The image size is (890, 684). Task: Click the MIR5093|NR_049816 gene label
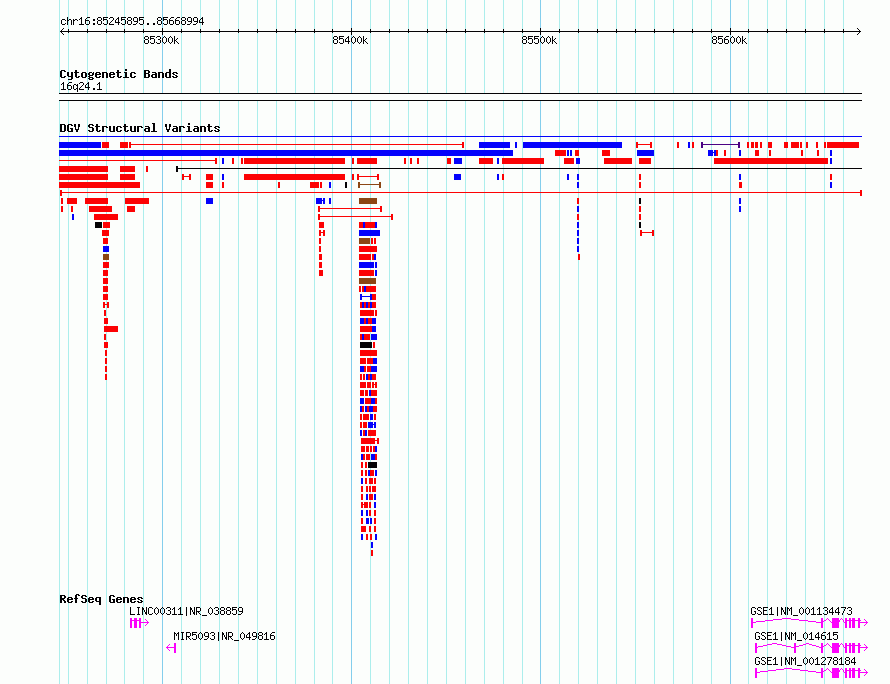point(224,636)
